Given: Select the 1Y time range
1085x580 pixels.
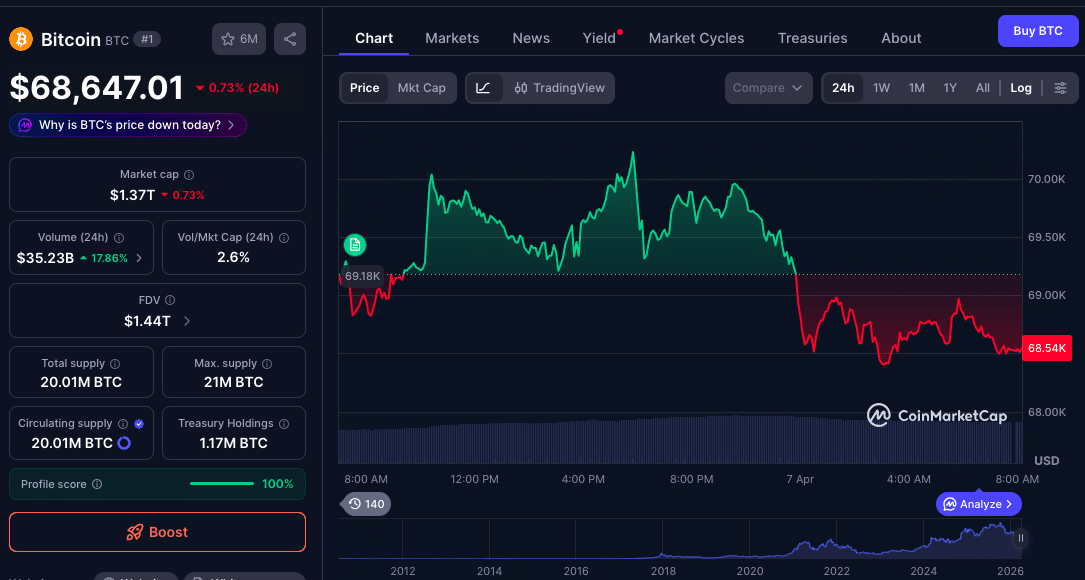Looking at the screenshot, I should point(950,88).
